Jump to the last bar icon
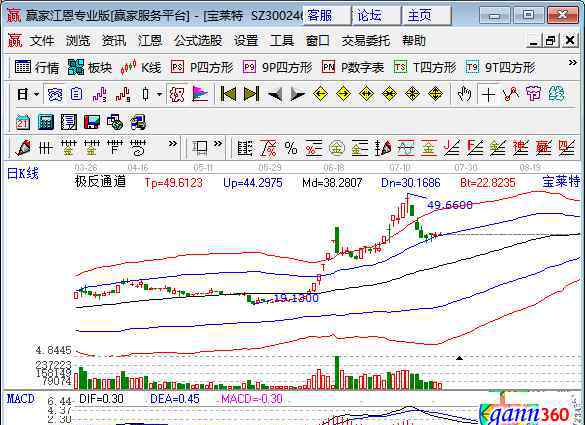This screenshot has height=425, width=585. click(251, 94)
